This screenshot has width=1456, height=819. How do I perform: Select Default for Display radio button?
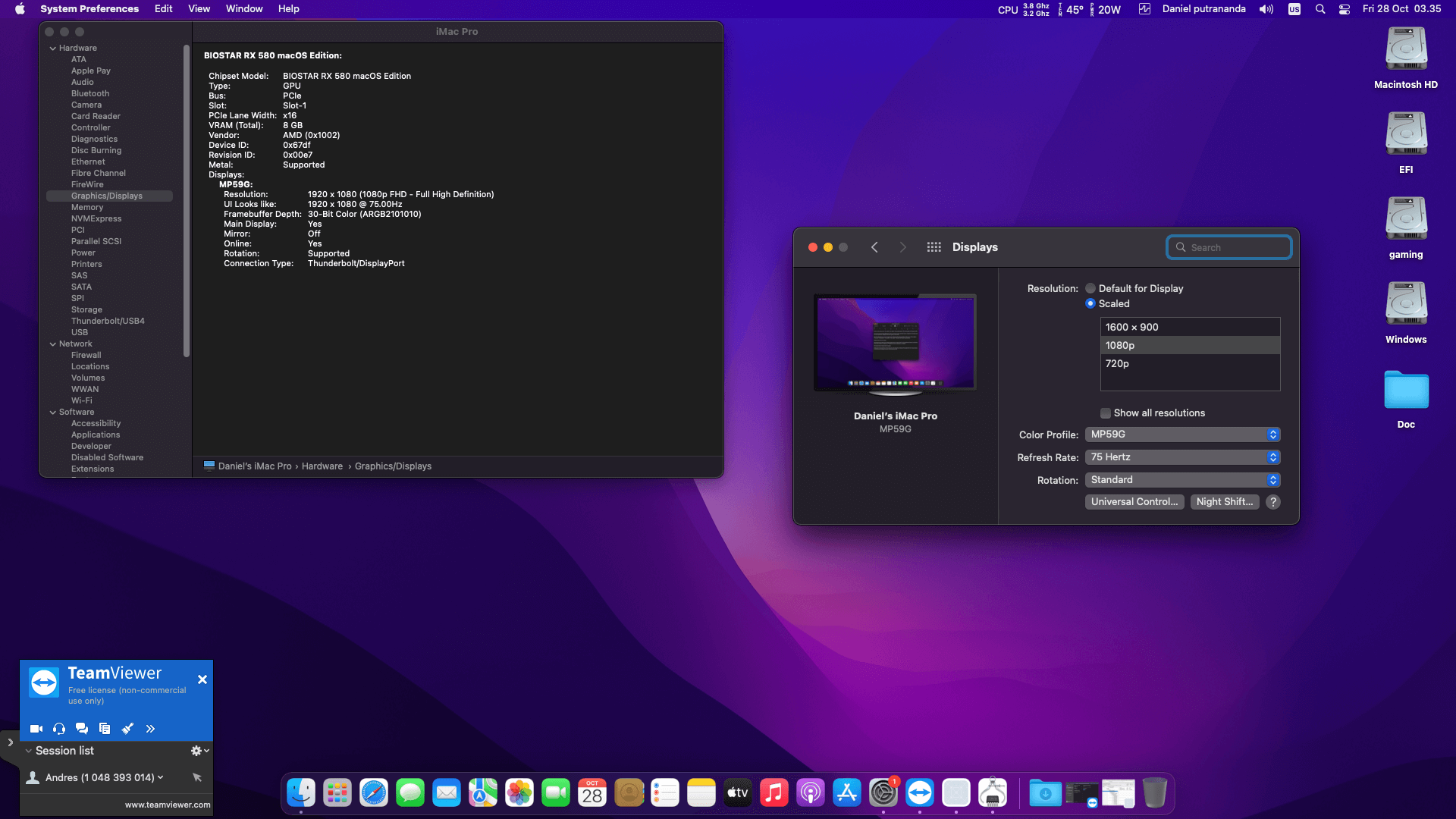click(1090, 288)
